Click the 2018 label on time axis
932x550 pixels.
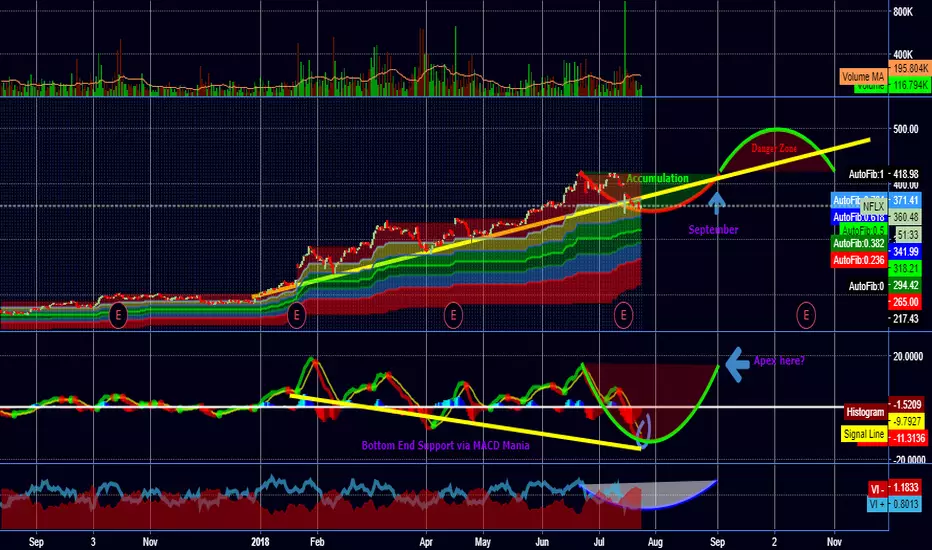[x=260, y=542]
